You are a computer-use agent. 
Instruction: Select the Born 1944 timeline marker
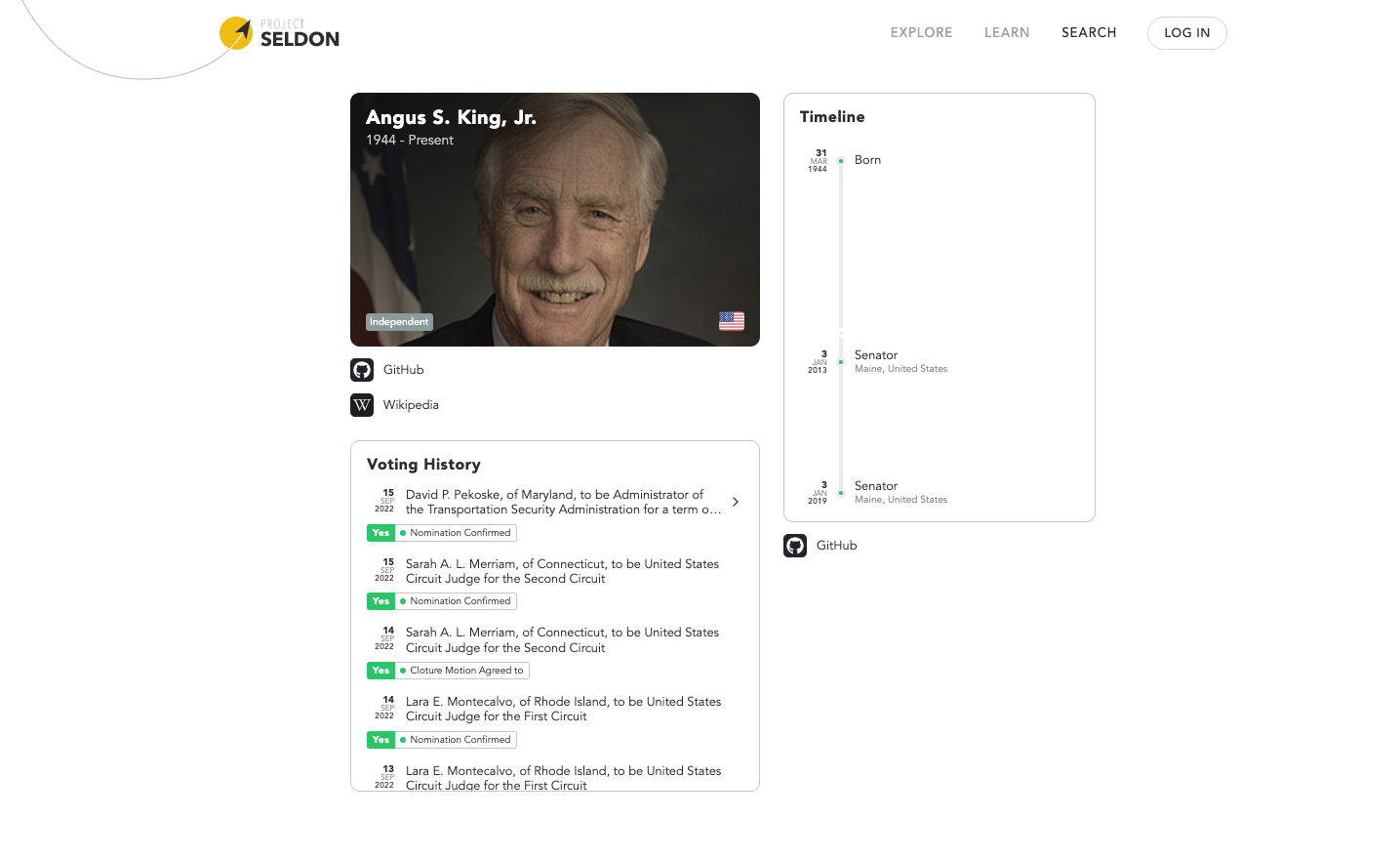(841, 161)
